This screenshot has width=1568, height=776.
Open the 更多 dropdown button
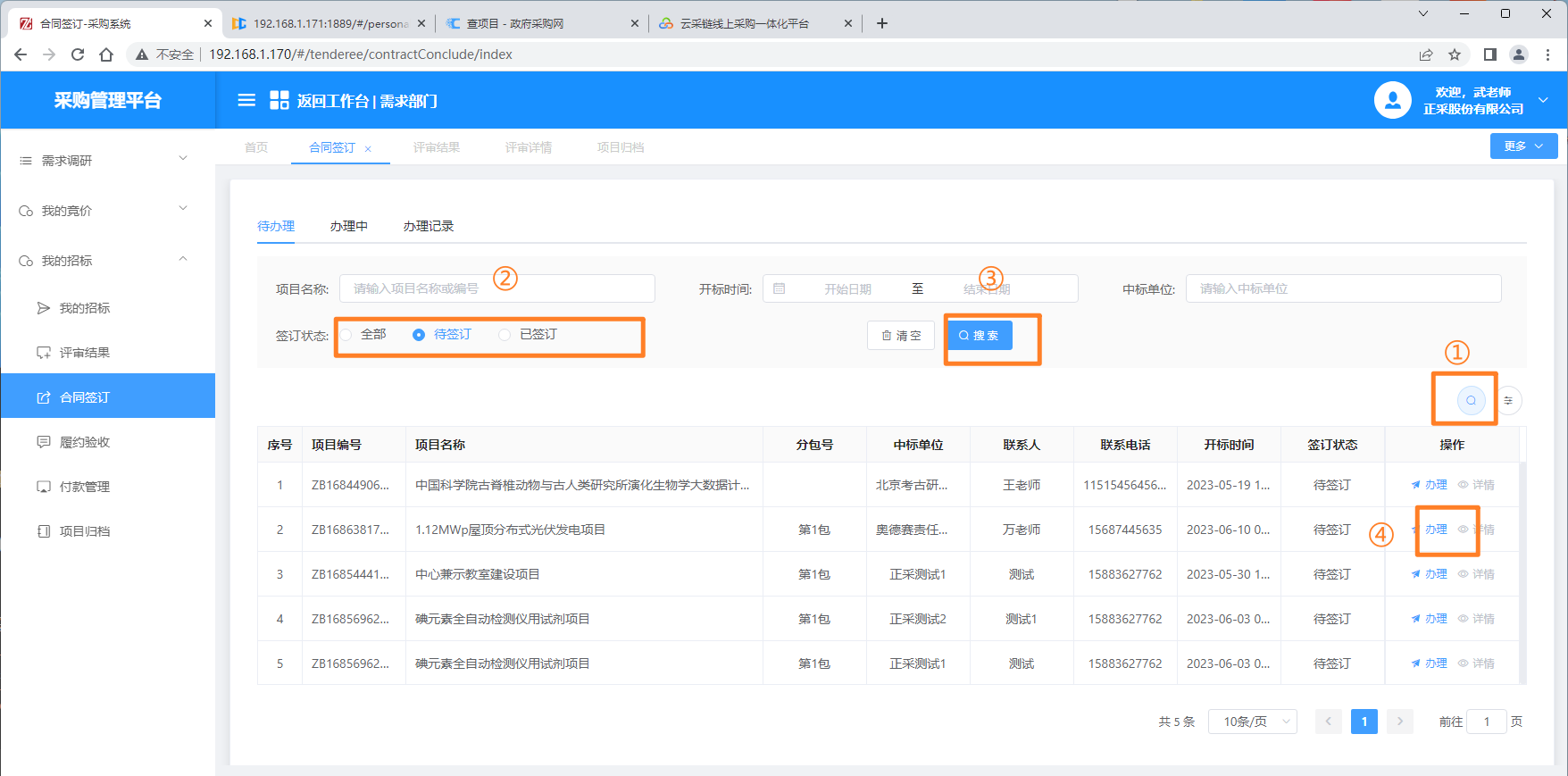pyautogui.click(x=1522, y=146)
